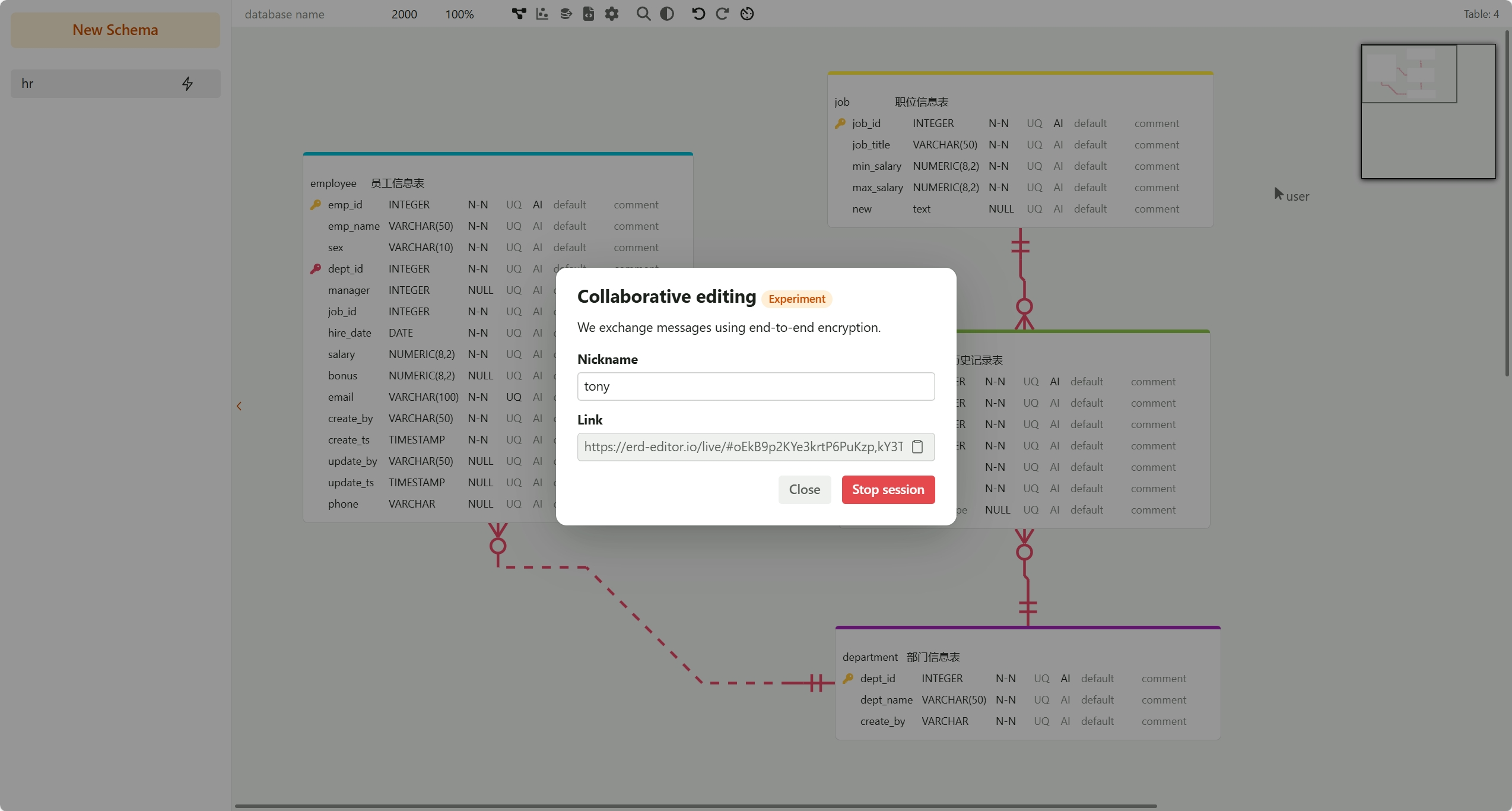This screenshot has height=811, width=1512.
Task: Click lightning icon on hr schema
Action: click(188, 84)
